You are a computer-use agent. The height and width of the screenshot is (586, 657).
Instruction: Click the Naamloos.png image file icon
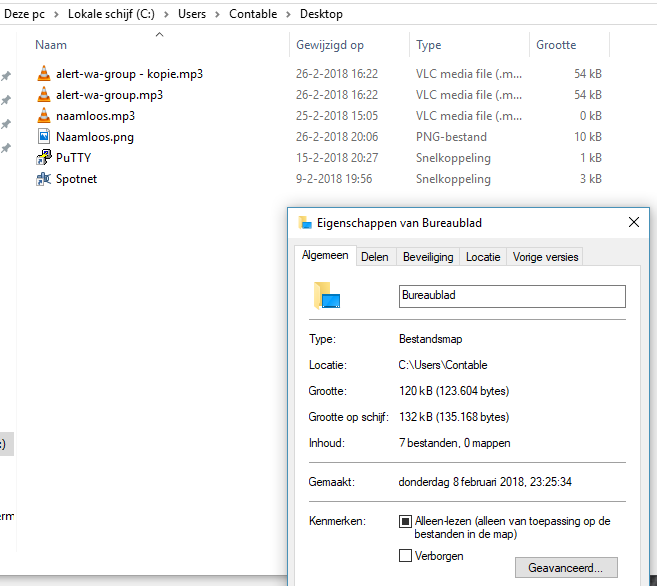pyautogui.click(x=43, y=137)
